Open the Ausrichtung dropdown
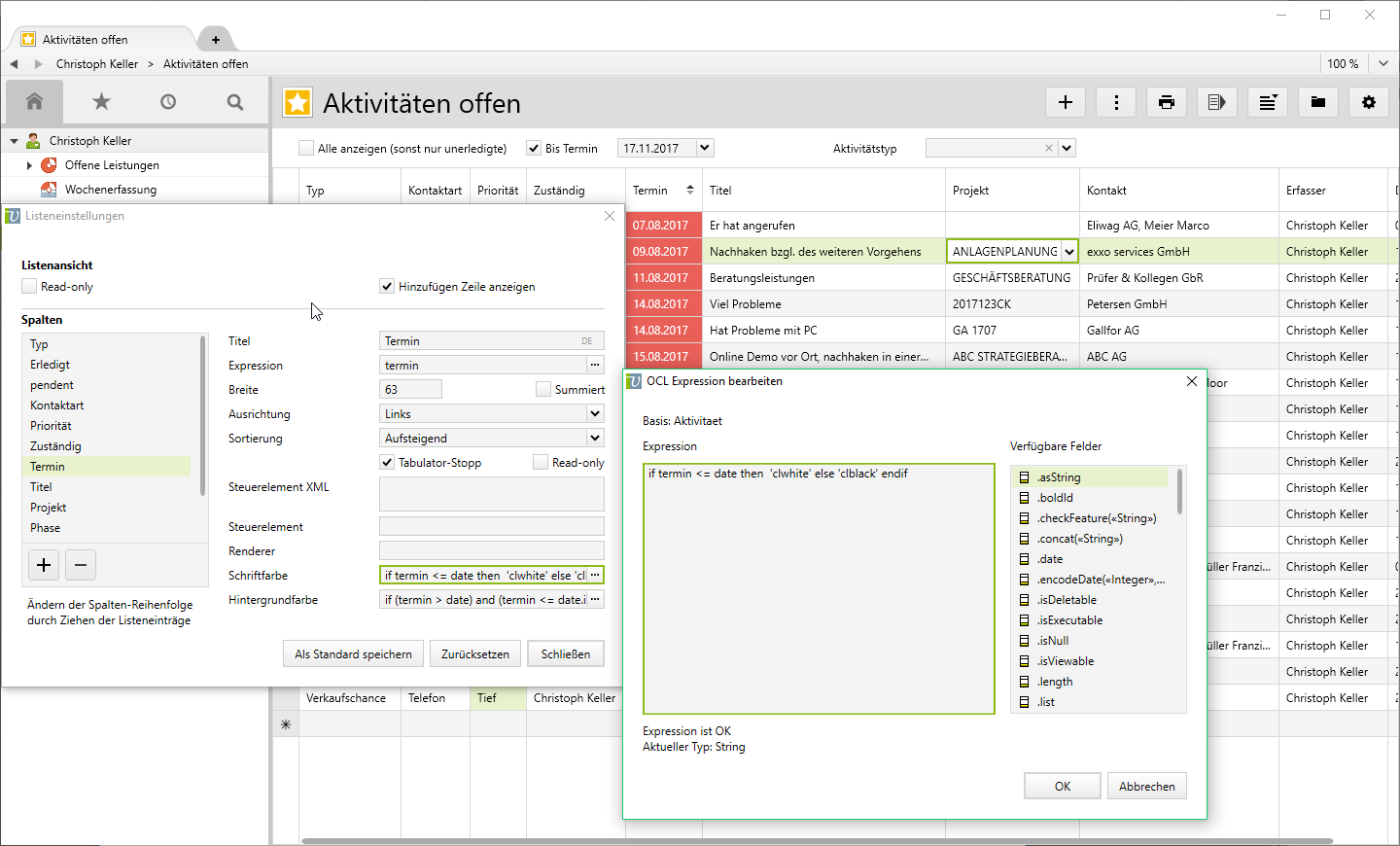The width and height of the screenshot is (1400, 846). [594, 414]
